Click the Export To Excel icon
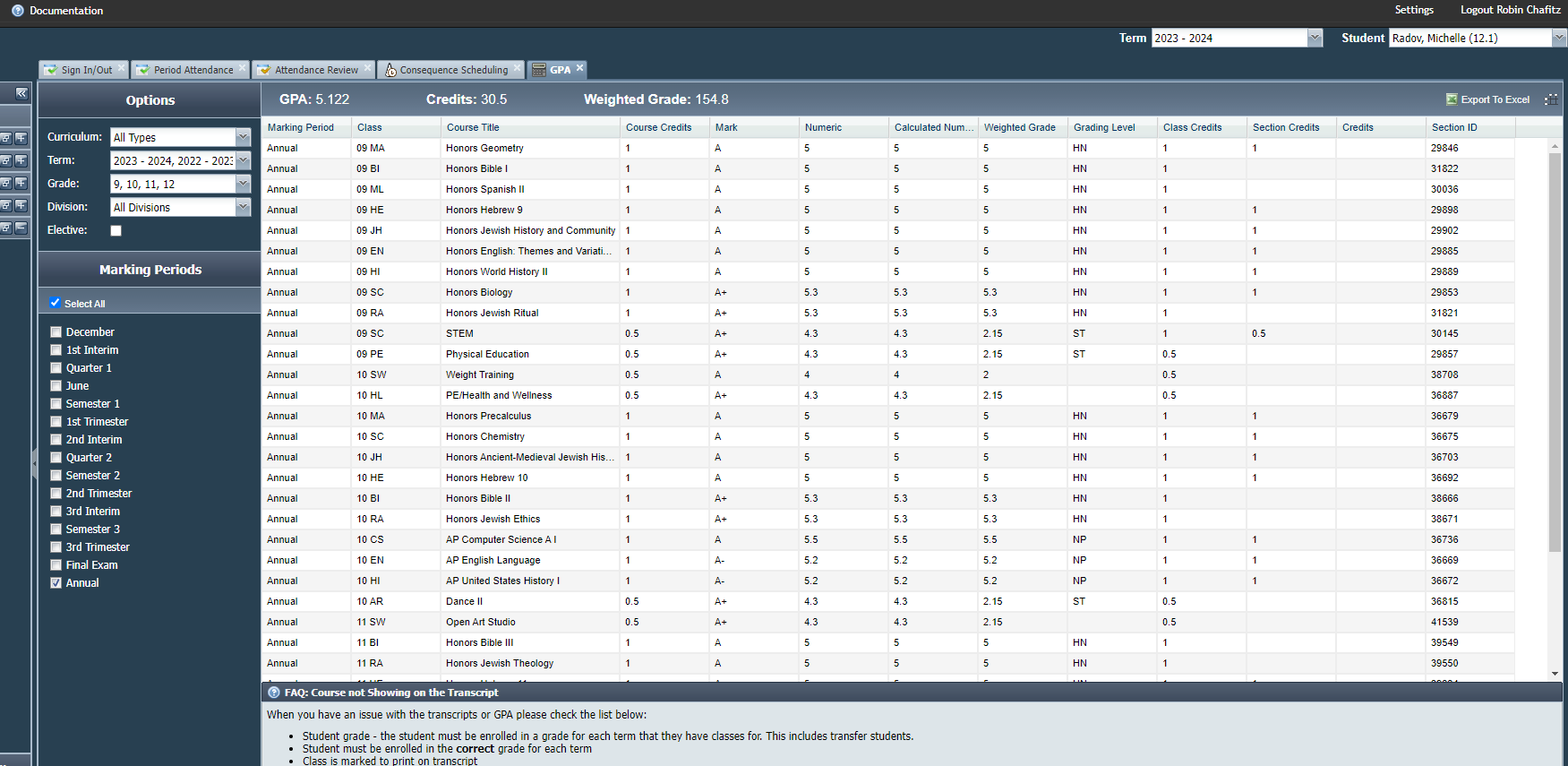Image resolution: width=1568 pixels, height=766 pixels. tap(1452, 99)
